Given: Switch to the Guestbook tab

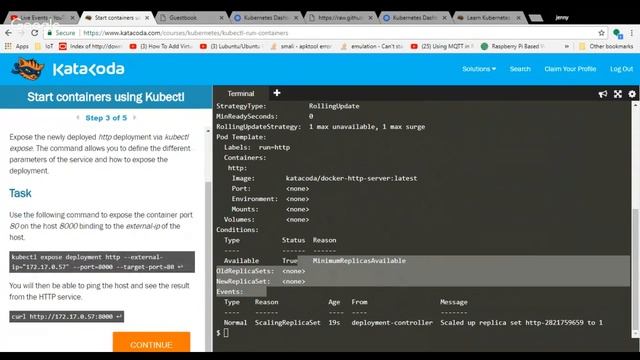Looking at the screenshot, I should pyautogui.click(x=192, y=18).
